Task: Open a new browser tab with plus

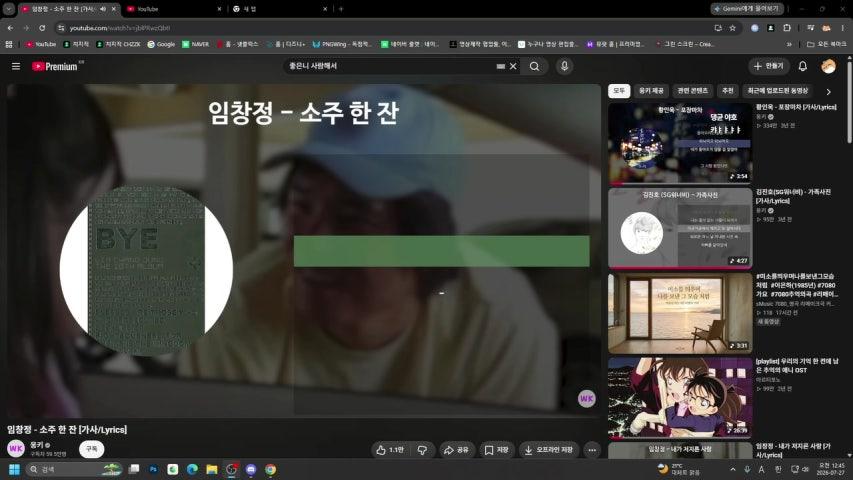Action: pos(341,9)
